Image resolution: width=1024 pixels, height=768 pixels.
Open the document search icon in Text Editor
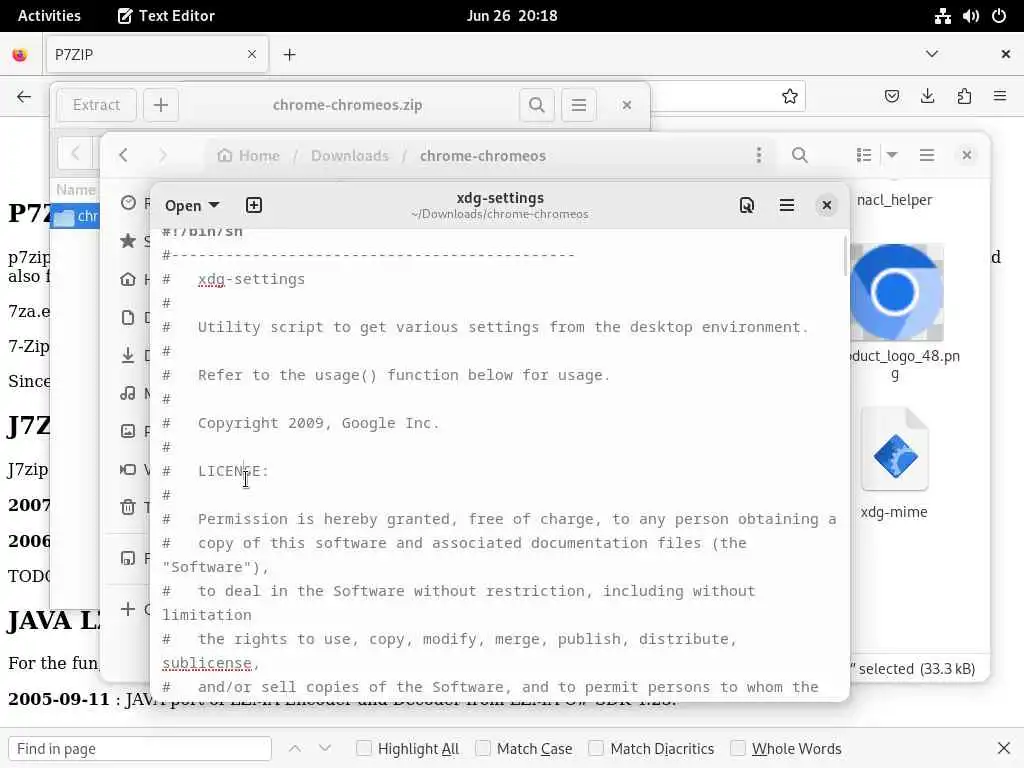point(746,206)
